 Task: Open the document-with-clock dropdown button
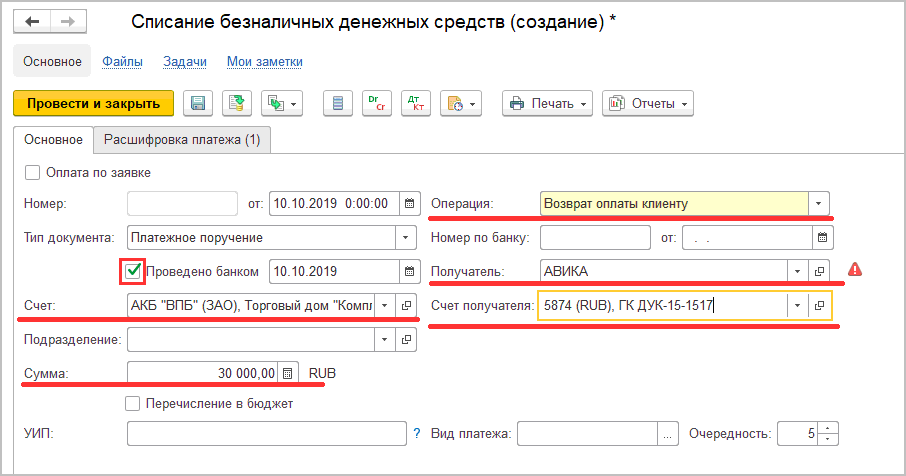[461, 103]
